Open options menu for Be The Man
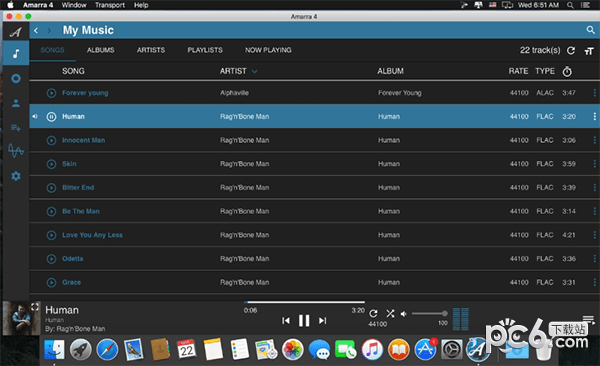 point(594,211)
